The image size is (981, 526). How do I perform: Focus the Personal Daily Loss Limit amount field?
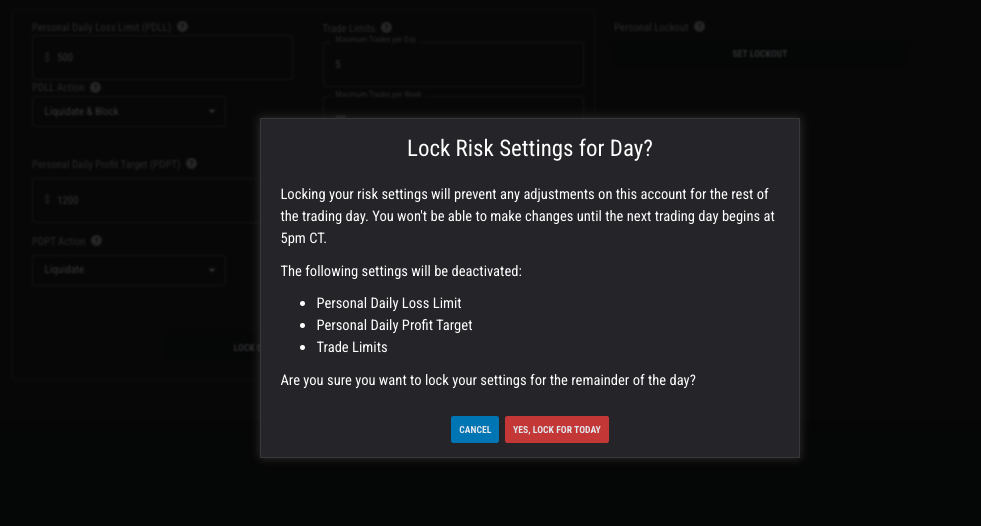click(x=160, y=58)
